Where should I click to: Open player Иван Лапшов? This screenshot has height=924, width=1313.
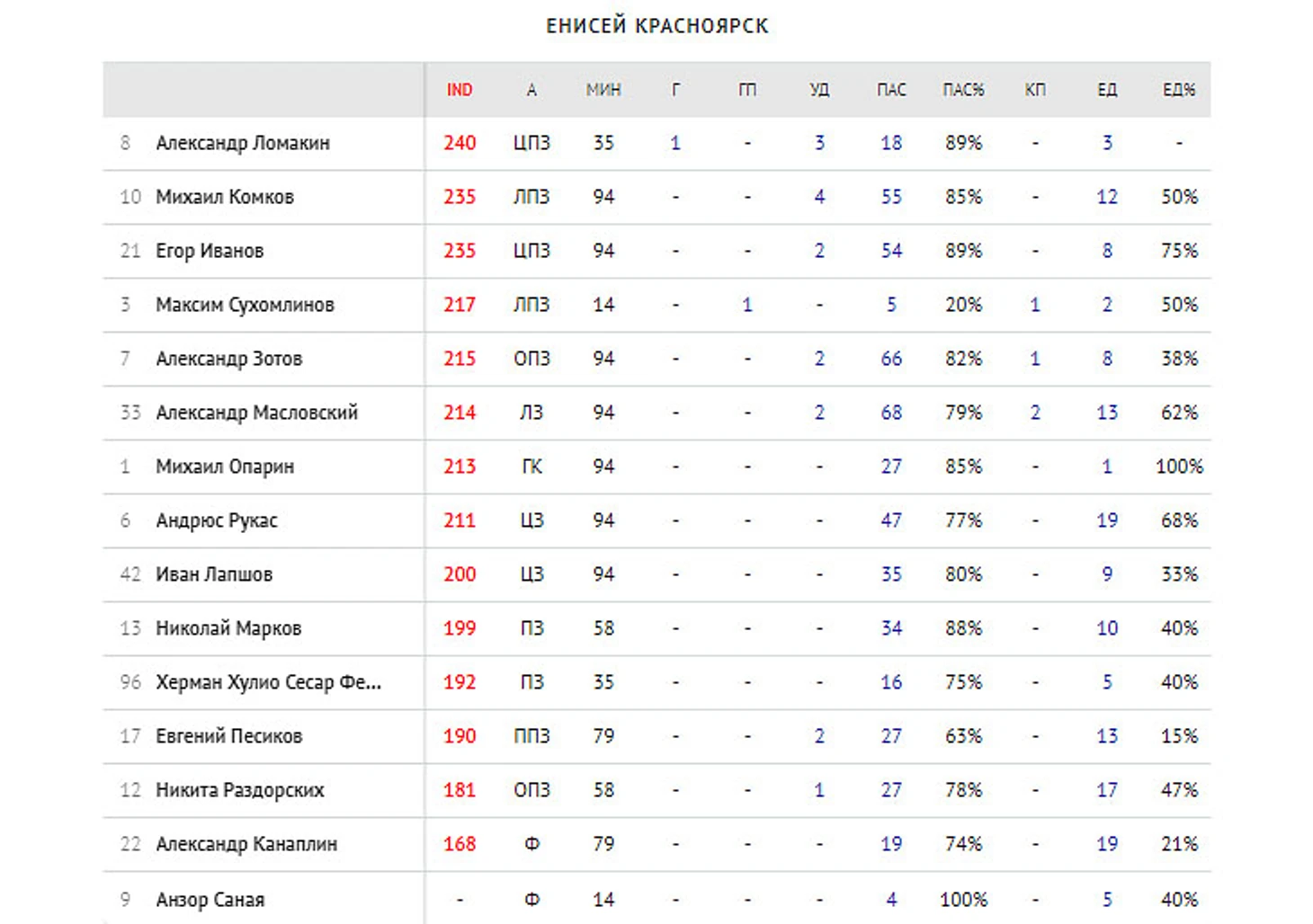coord(214,574)
